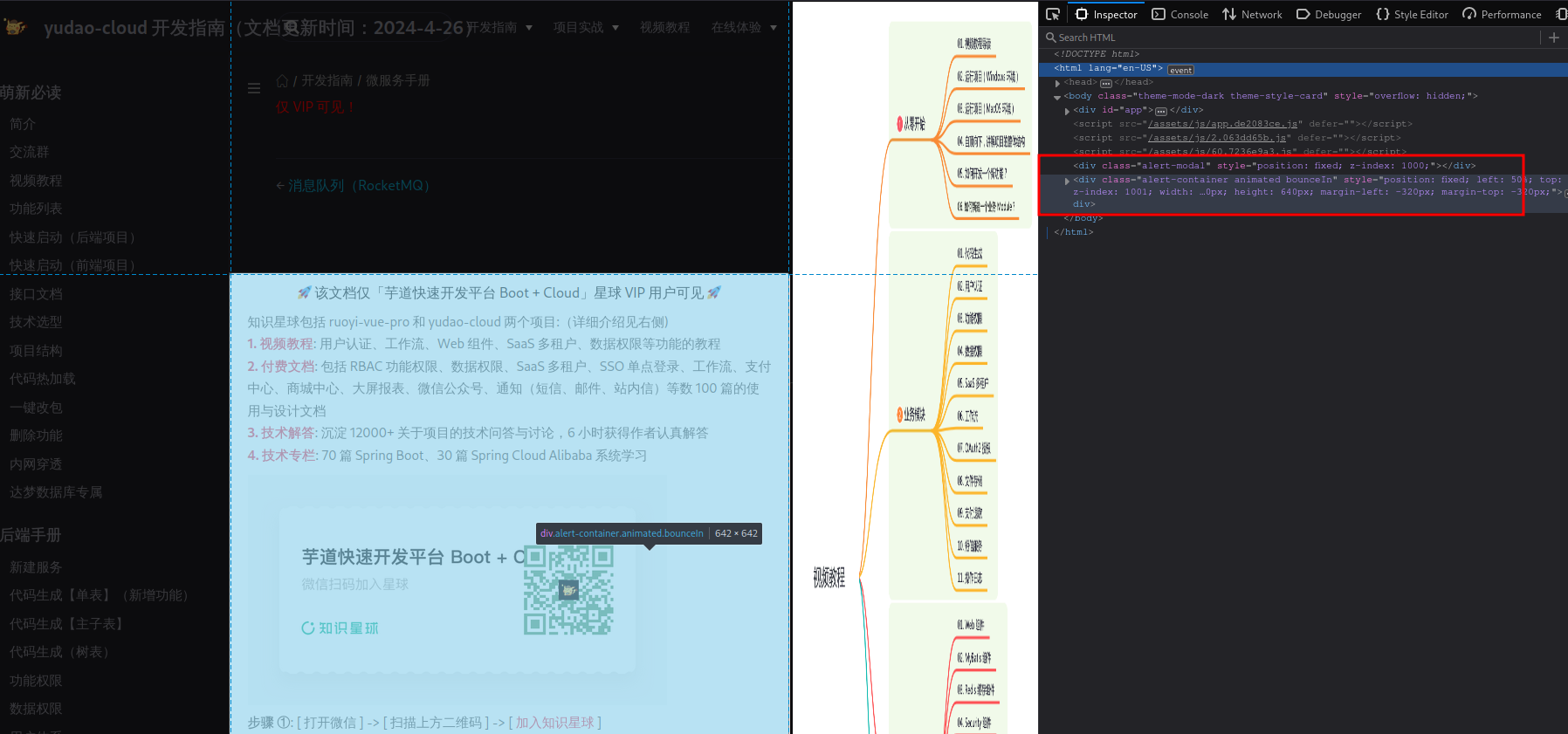
Task: Click the Search HTML magnifier icon
Action: [1051, 38]
